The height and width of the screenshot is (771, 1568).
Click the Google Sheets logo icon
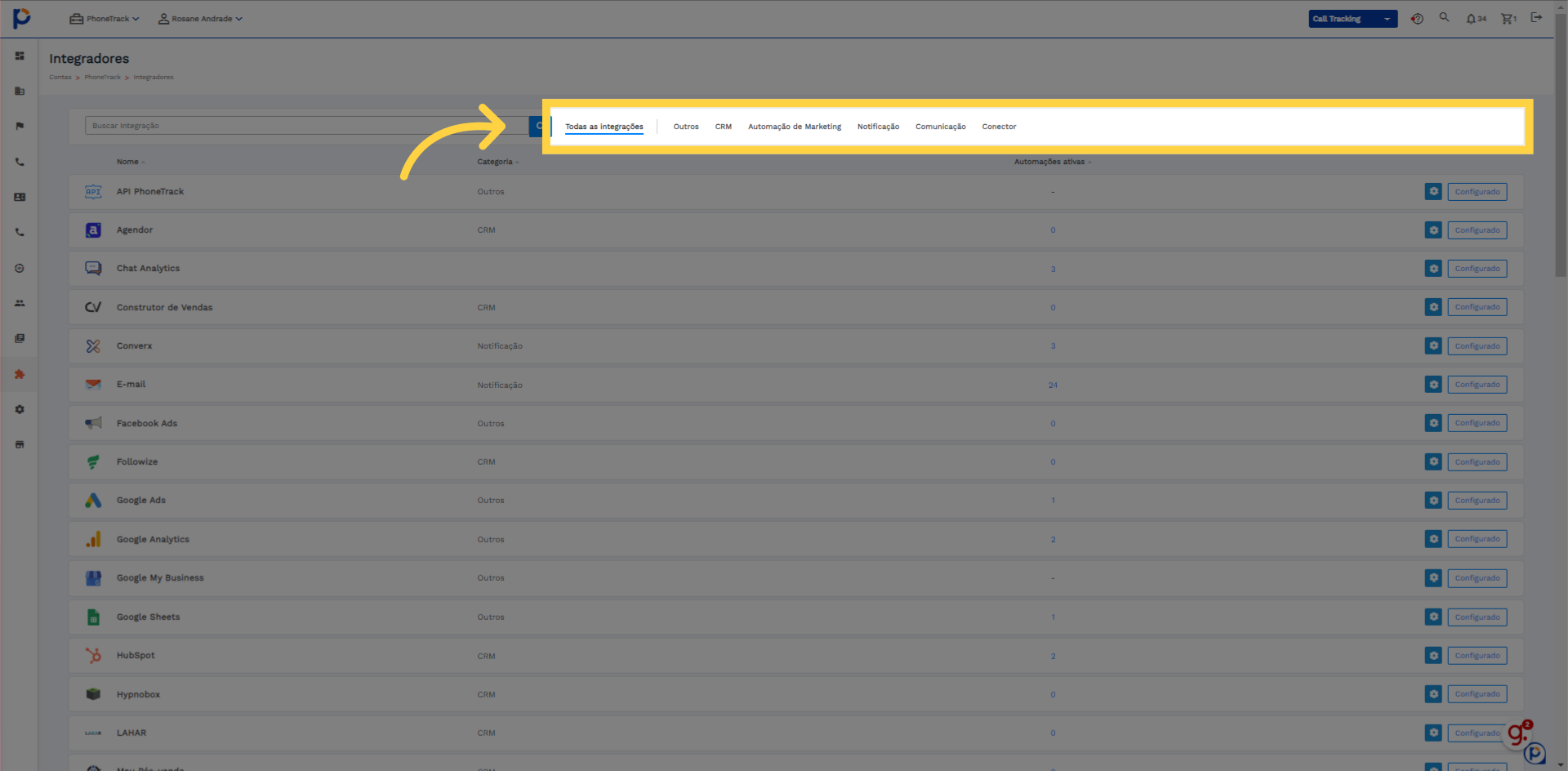(x=93, y=617)
